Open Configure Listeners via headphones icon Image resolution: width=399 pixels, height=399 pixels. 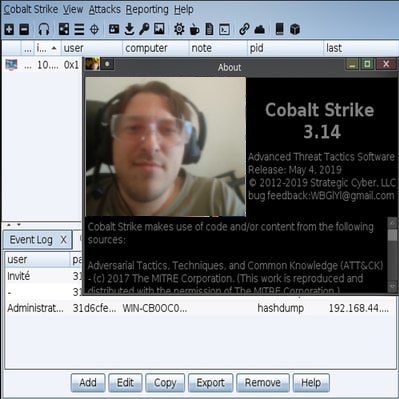point(44,29)
